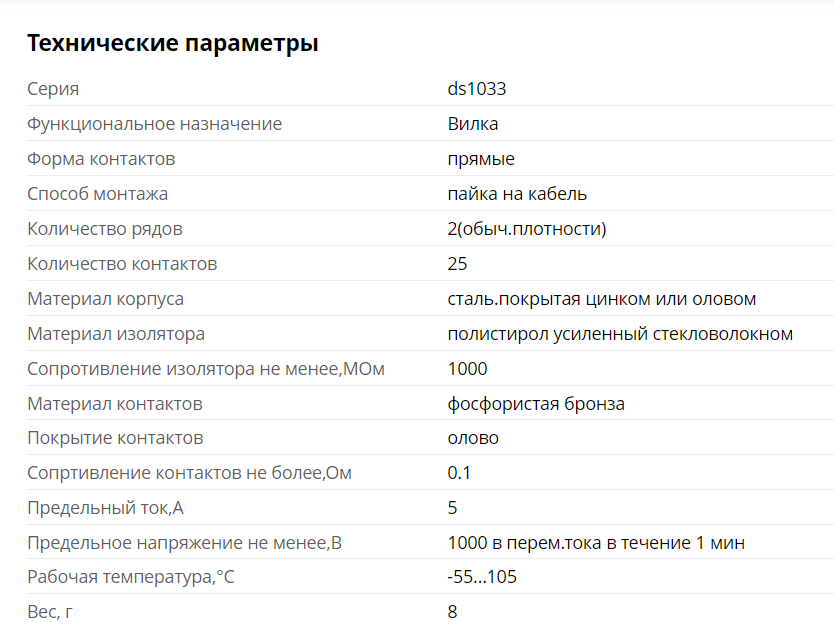
Task: Click the value "2(обыч.плотности)"
Action: pyautogui.click(x=527, y=229)
